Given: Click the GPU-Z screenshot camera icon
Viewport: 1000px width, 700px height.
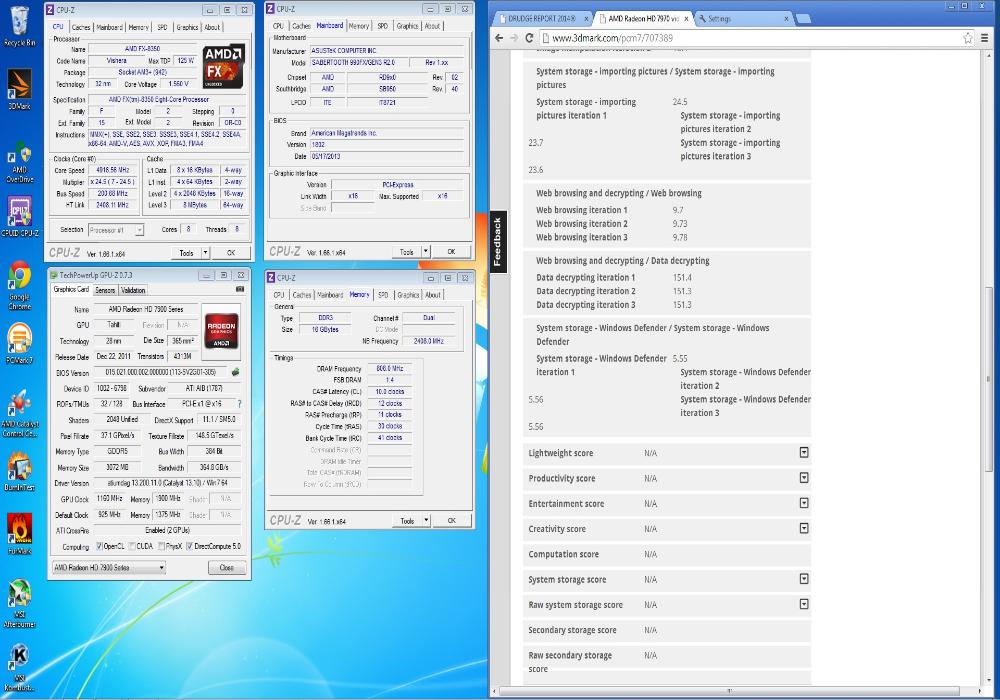Looking at the screenshot, I should (x=240, y=289).
